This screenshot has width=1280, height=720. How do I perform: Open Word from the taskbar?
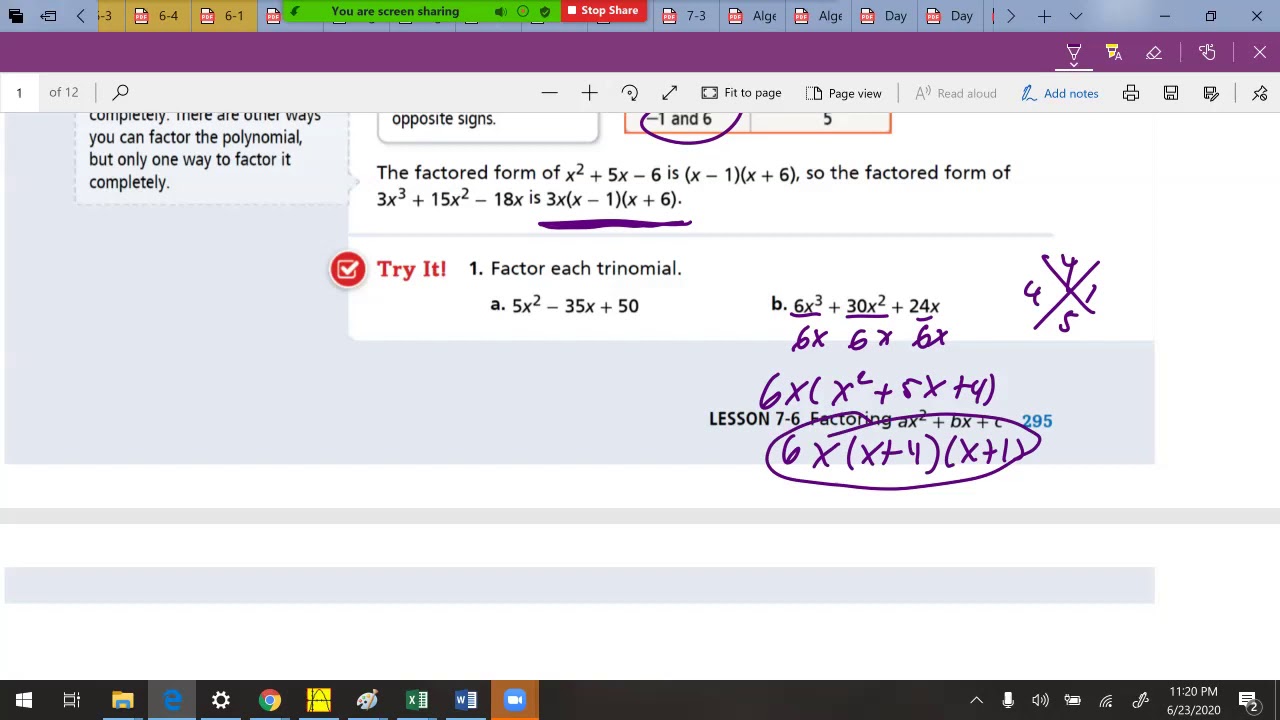[466, 700]
